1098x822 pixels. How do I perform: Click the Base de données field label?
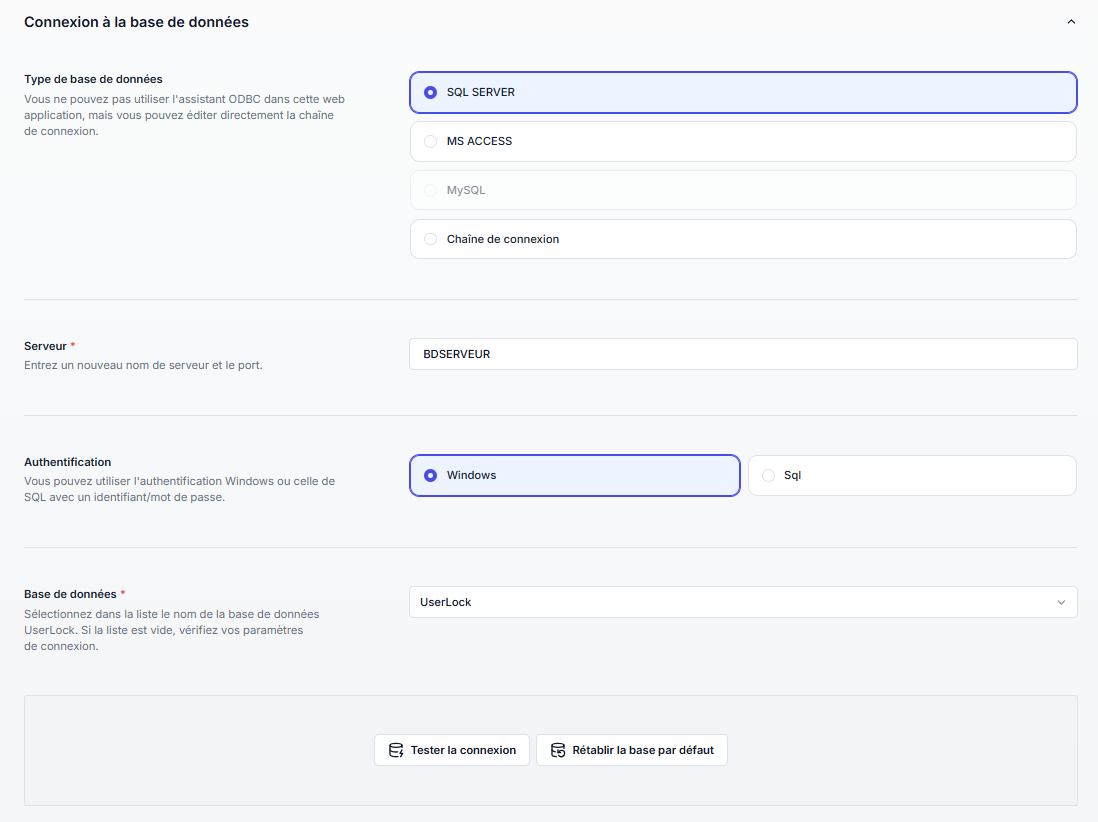coord(70,594)
